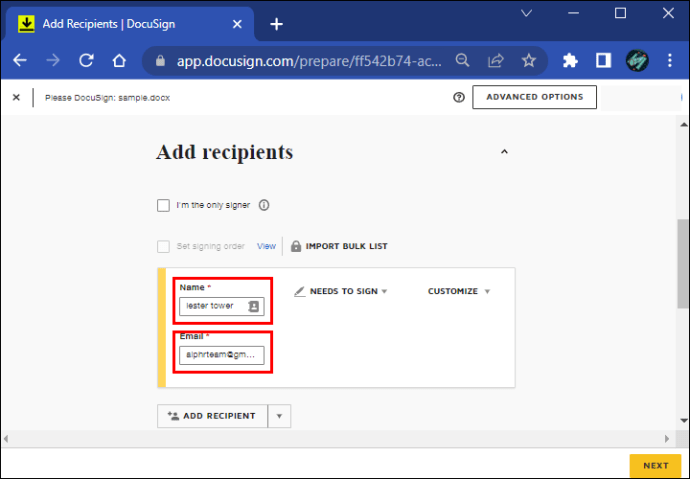The height and width of the screenshot is (479, 690).
Task: Open the help question mark icon
Action: (459, 97)
